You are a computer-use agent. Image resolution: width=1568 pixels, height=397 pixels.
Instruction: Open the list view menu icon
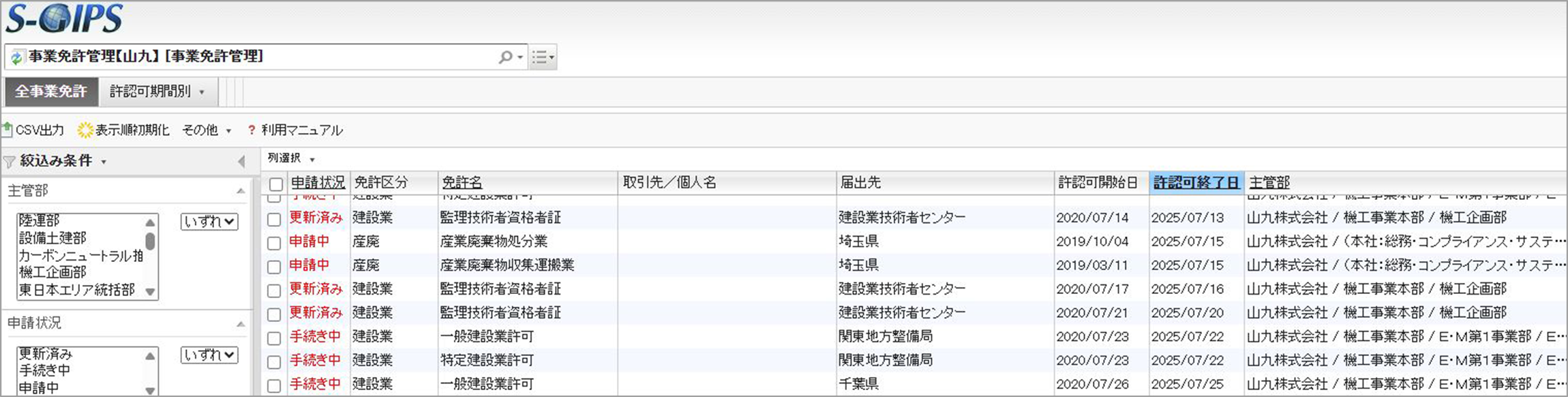543,57
